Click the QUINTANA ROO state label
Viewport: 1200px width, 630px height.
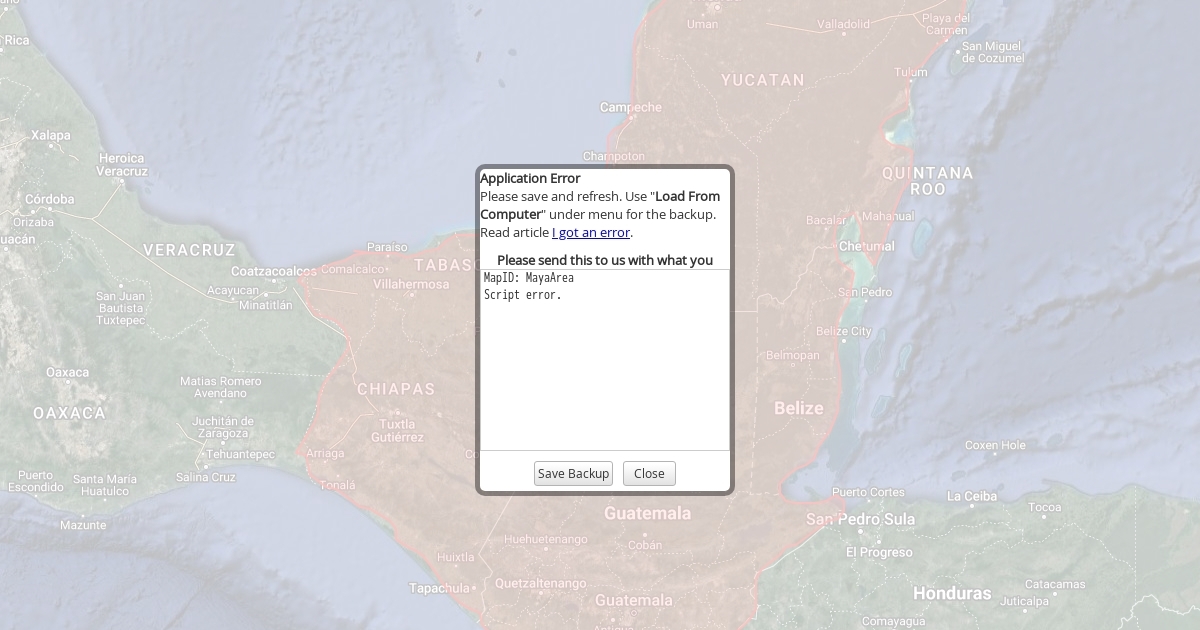coord(927,181)
